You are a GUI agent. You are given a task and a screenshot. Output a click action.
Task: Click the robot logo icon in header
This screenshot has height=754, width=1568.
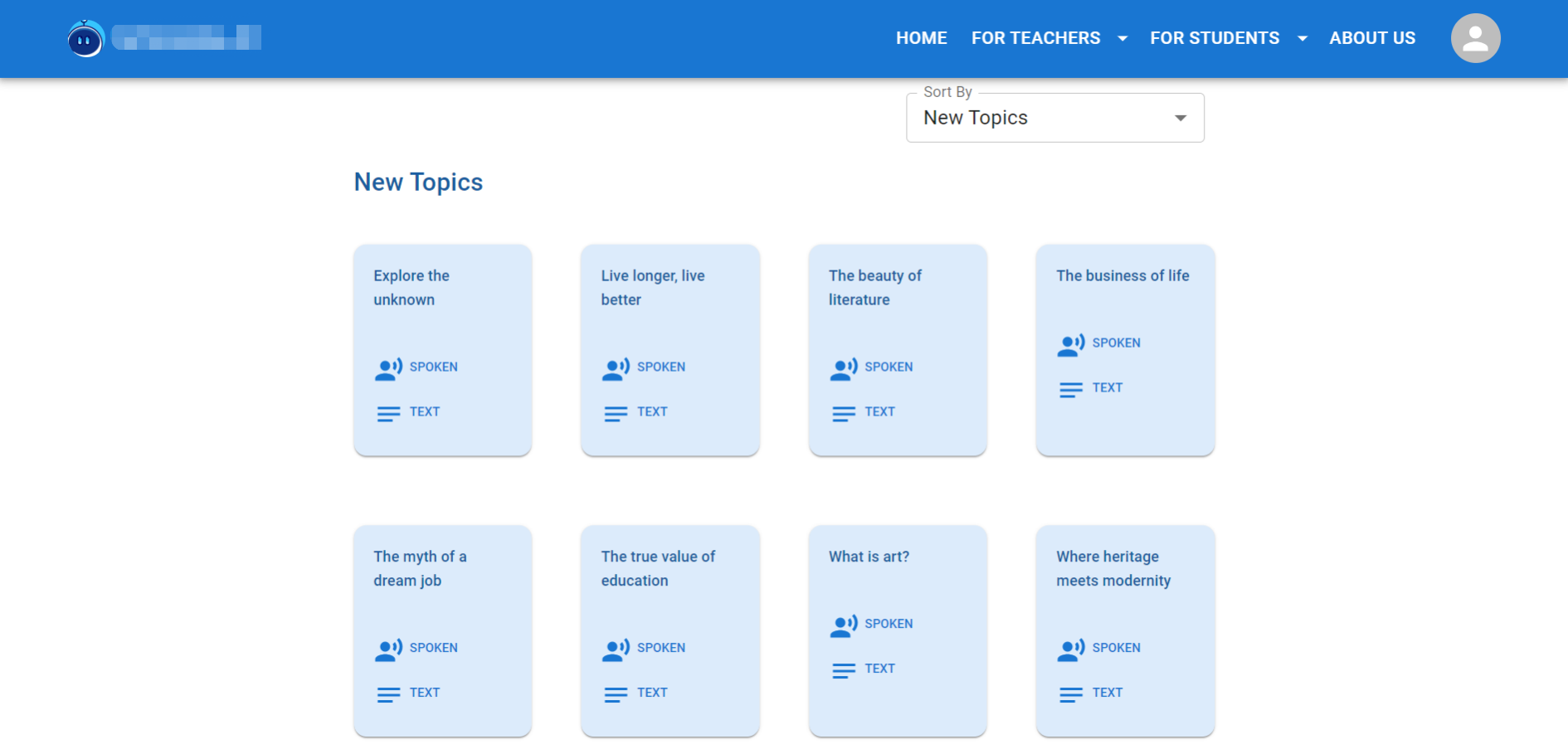(x=85, y=39)
